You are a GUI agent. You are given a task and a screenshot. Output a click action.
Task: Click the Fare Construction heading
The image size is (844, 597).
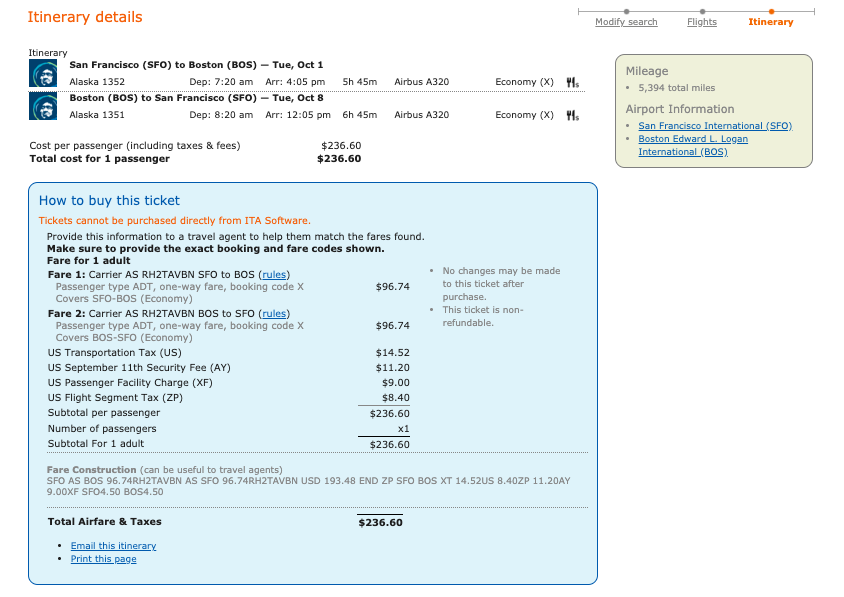pyautogui.click(x=92, y=470)
